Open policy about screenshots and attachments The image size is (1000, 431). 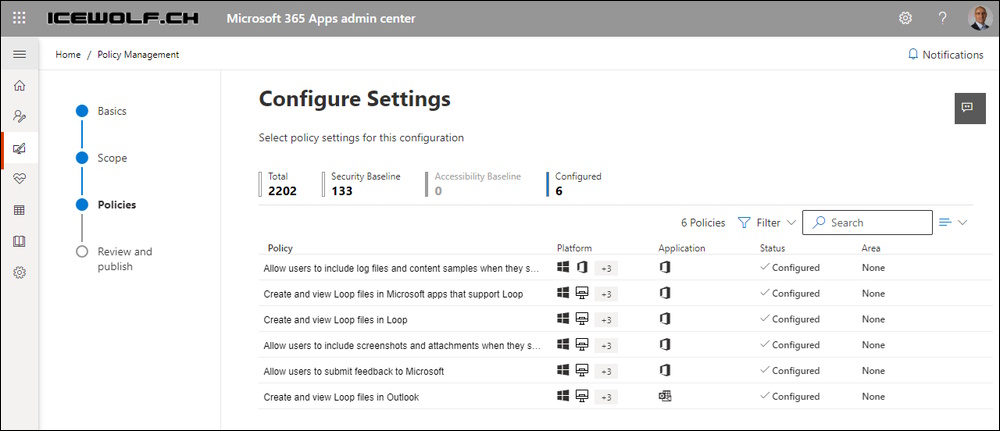tap(402, 346)
